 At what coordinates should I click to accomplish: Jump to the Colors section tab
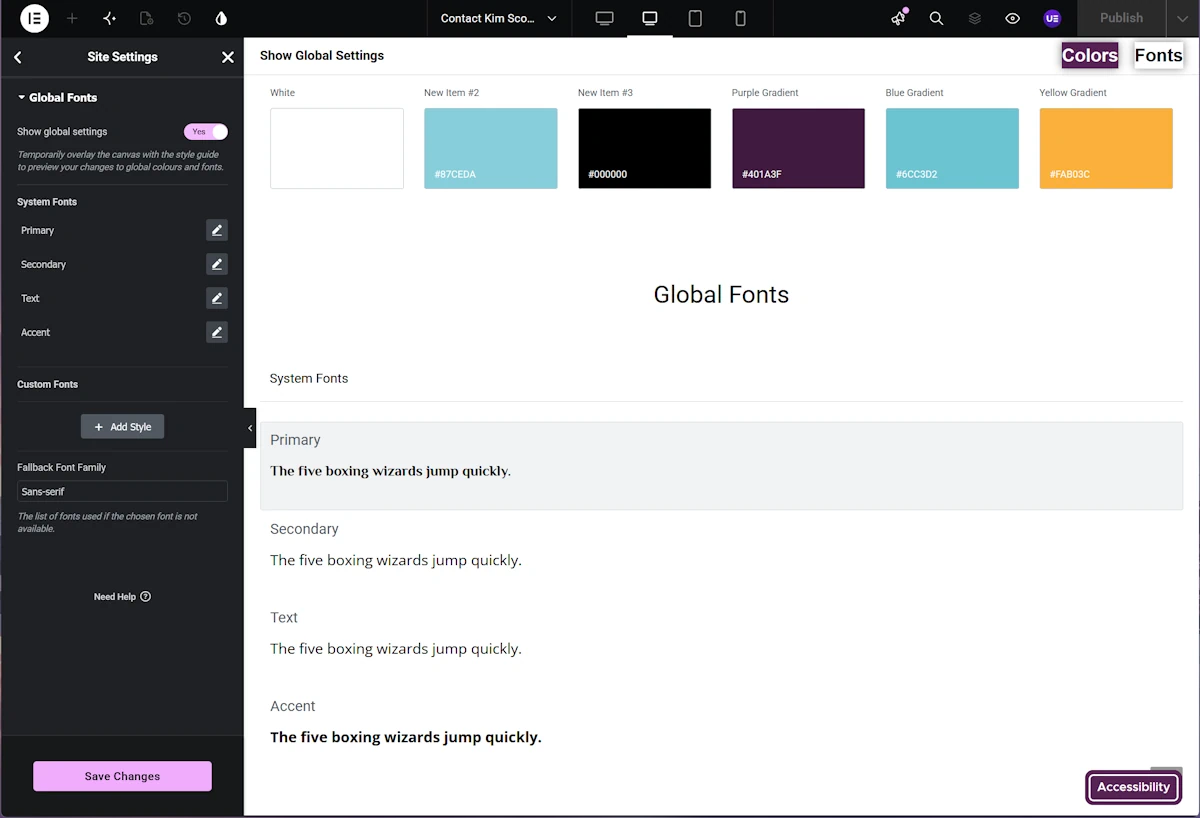coord(1090,56)
